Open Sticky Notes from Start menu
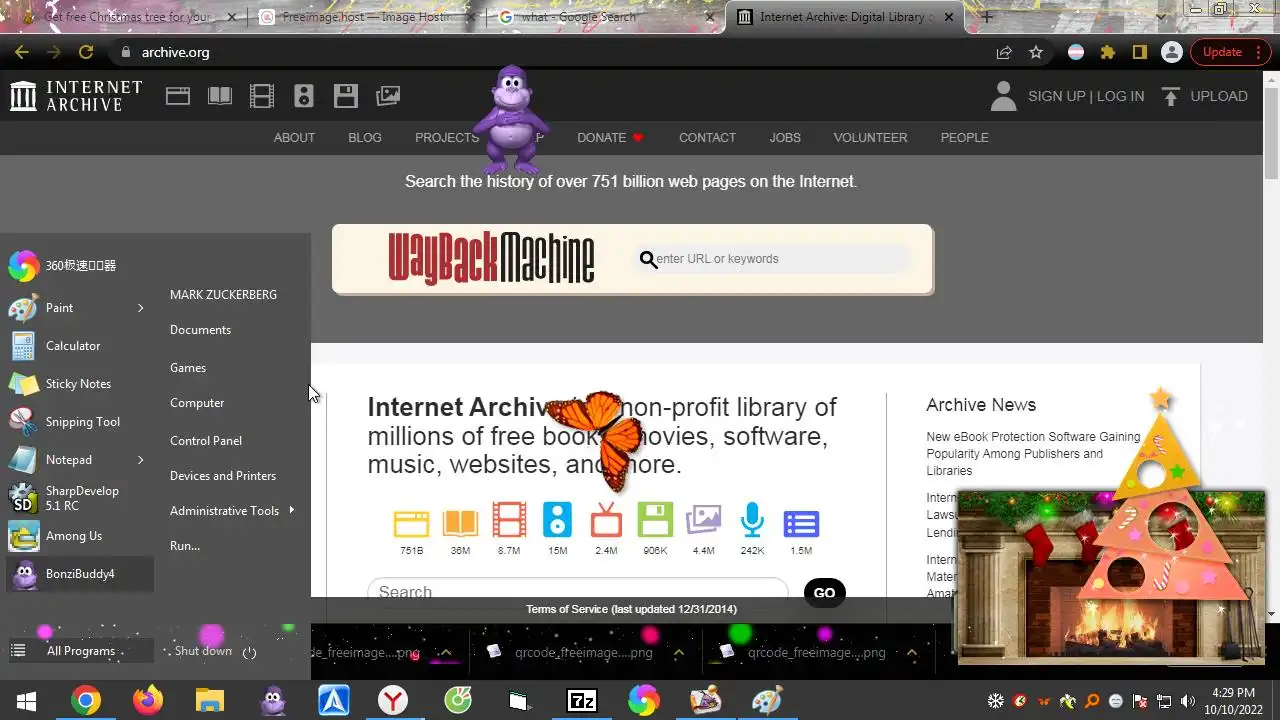Image resolution: width=1280 pixels, height=720 pixels. coord(80,384)
